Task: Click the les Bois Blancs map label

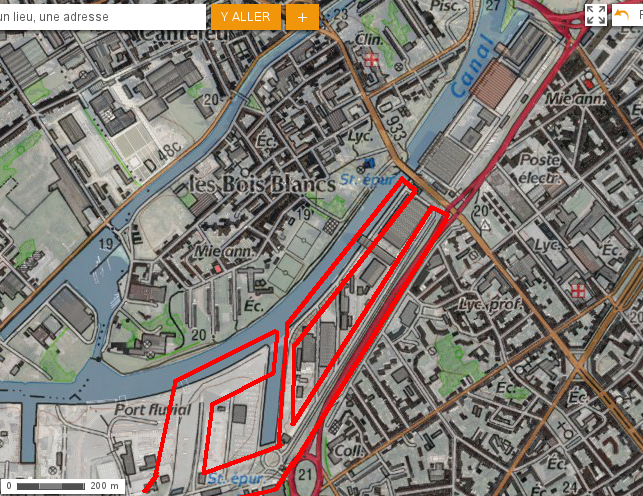Action: pyautogui.click(x=263, y=184)
